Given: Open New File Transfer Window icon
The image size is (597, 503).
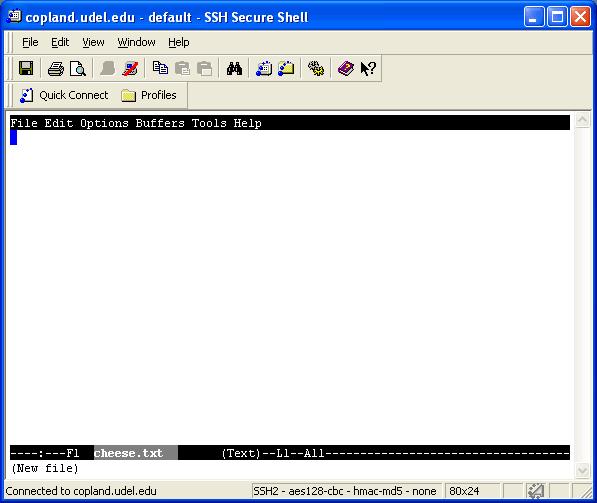Looking at the screenshot, I should [286, 69].
